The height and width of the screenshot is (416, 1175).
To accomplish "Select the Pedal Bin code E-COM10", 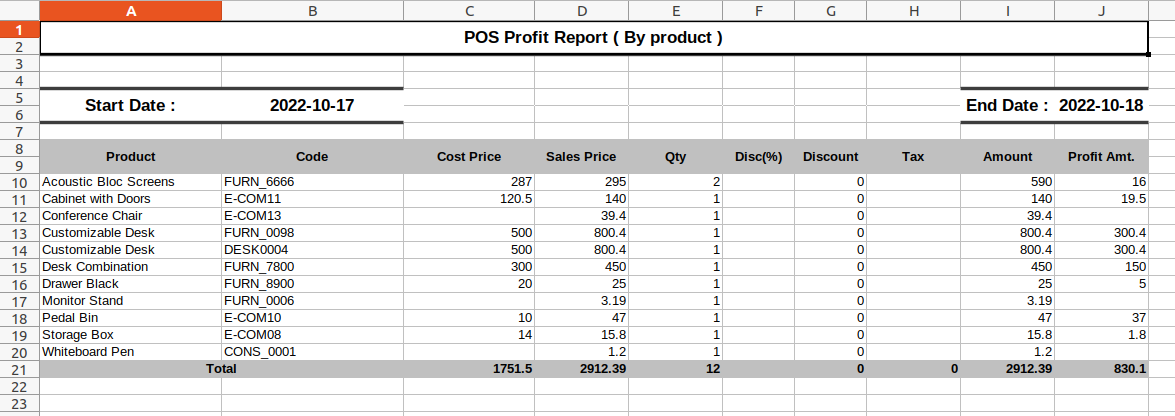I will pyautogui.click(x=312, y=318).
